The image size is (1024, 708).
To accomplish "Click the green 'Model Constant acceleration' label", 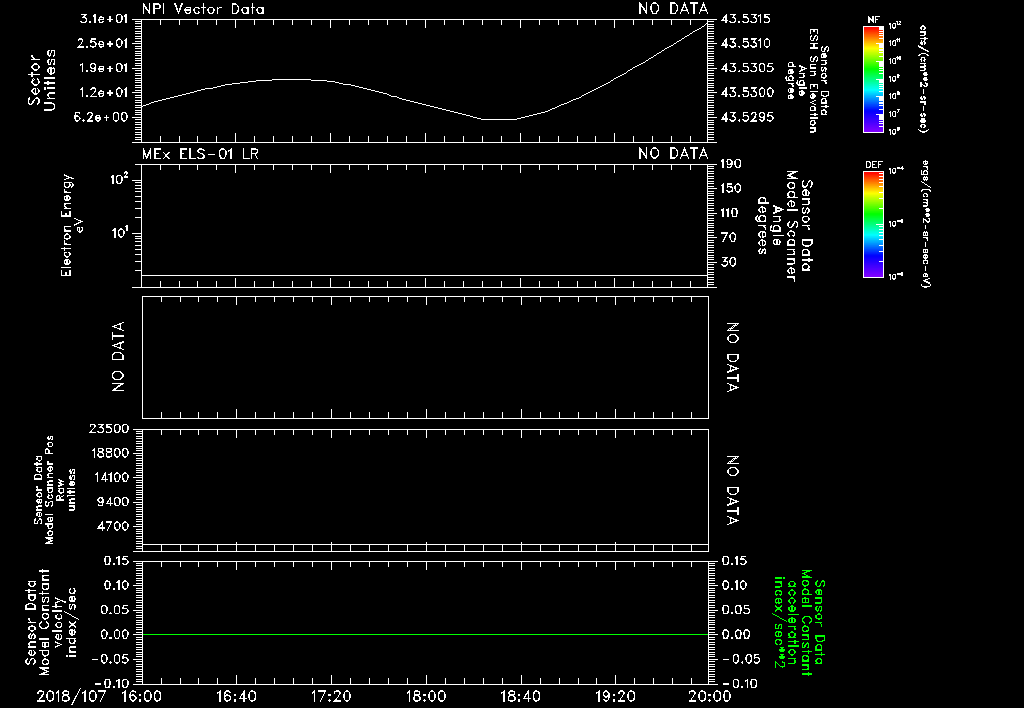I will [798, 622].
